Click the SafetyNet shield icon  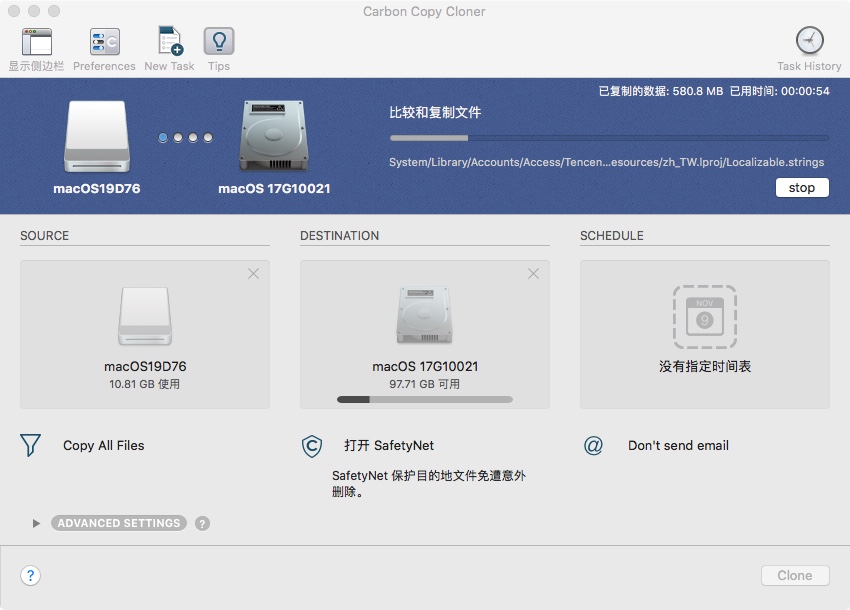(311, 446)
